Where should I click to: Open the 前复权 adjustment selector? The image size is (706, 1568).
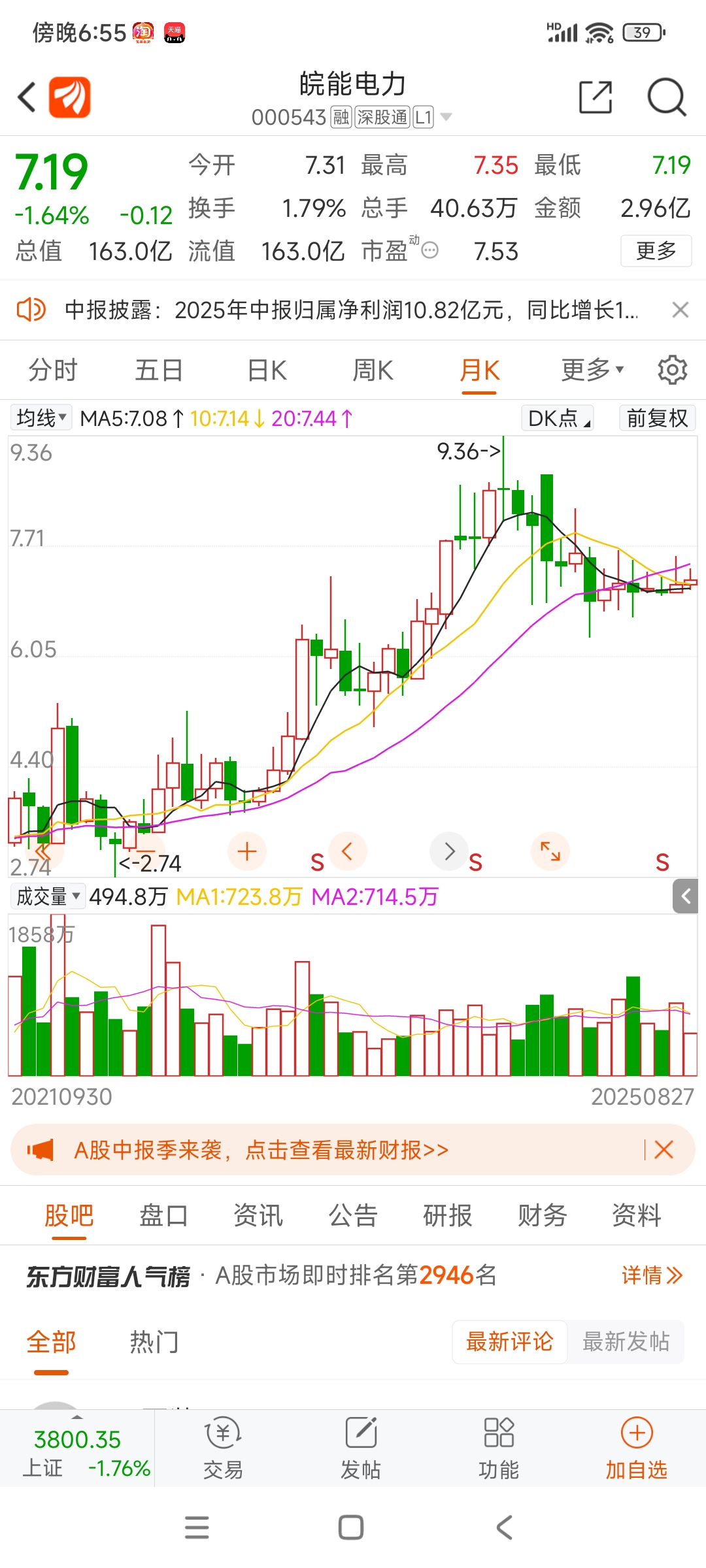[x=657, y=418]
